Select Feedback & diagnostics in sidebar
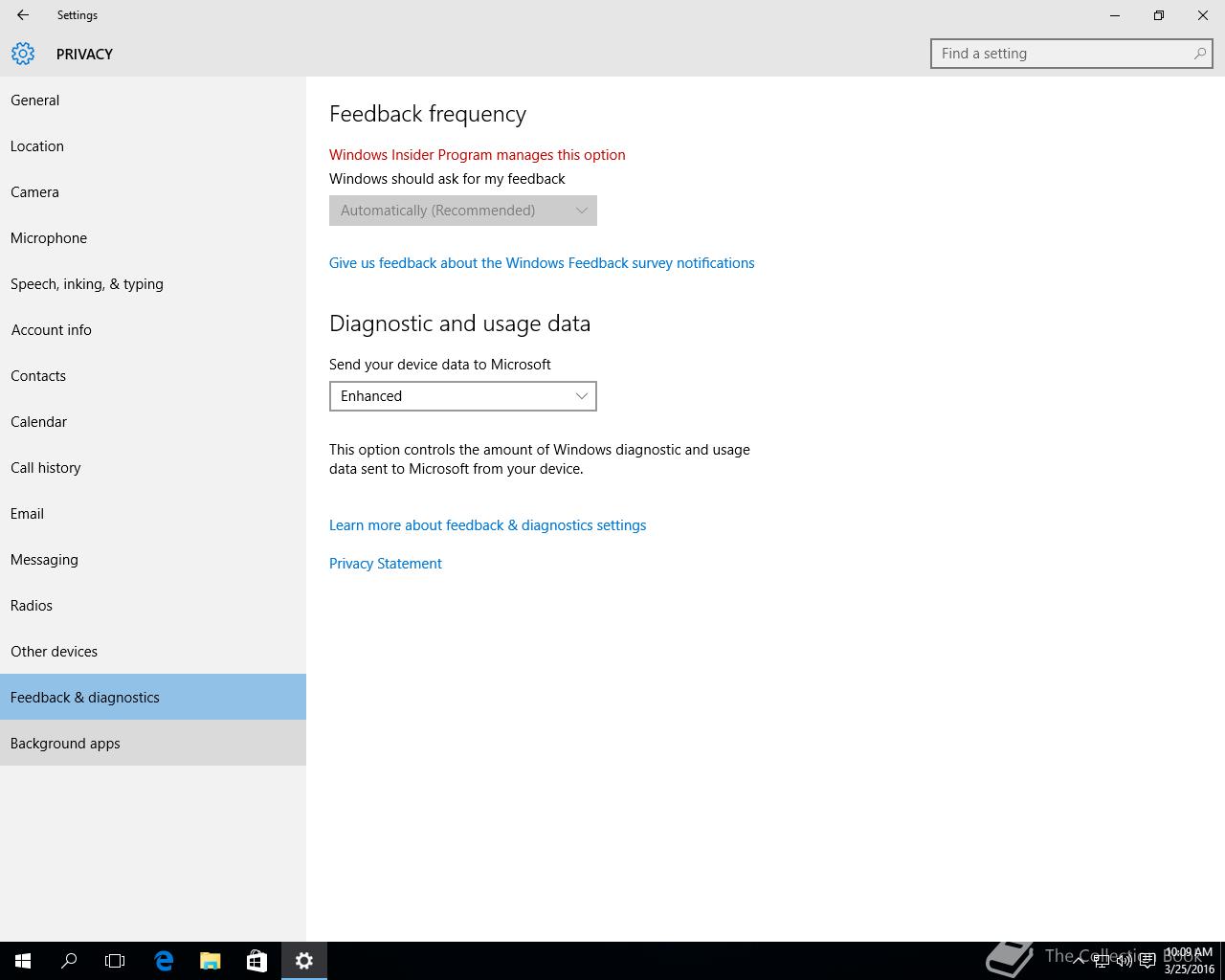Image resolution: width=1225 pixels, height=980 pixels. (x=153, y=697)
